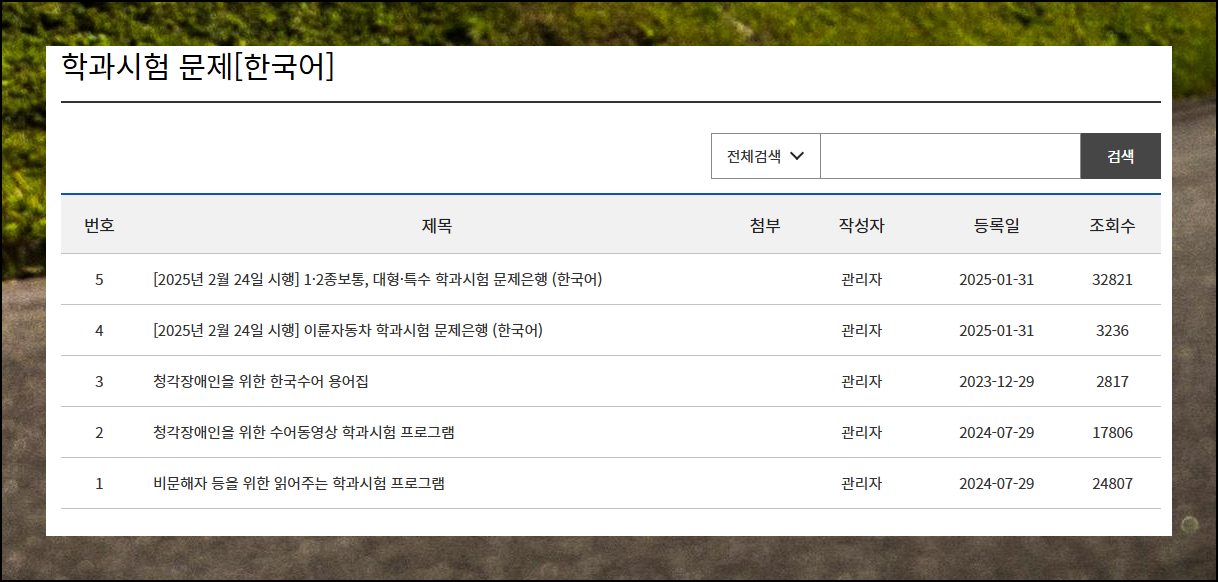Open post '이륜자동차 학과시험 문제은행 (한국어)'
The height and width of the screenshot is (582, 1218).
[348, 330]
